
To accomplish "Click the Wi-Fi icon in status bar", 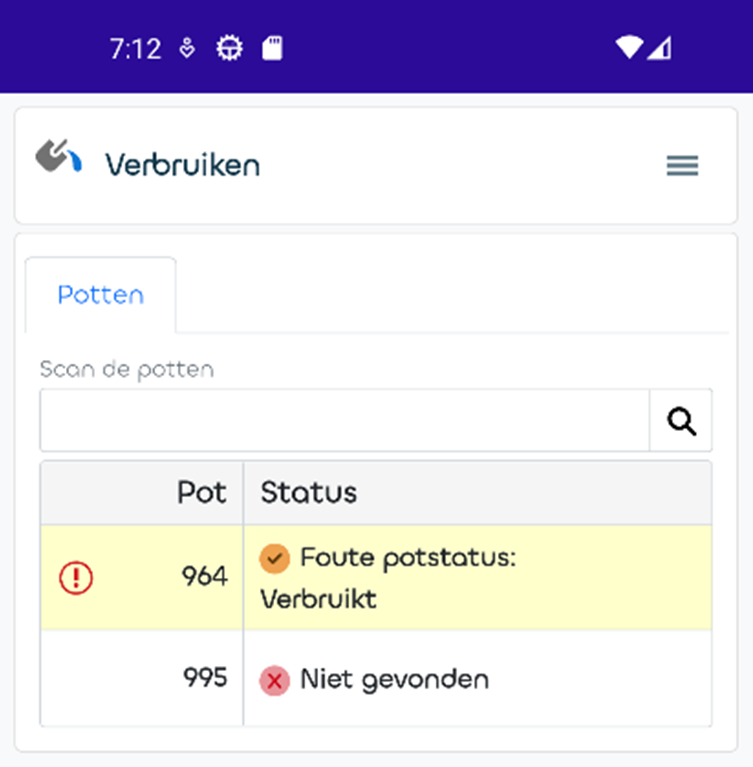I will point(628,48).
